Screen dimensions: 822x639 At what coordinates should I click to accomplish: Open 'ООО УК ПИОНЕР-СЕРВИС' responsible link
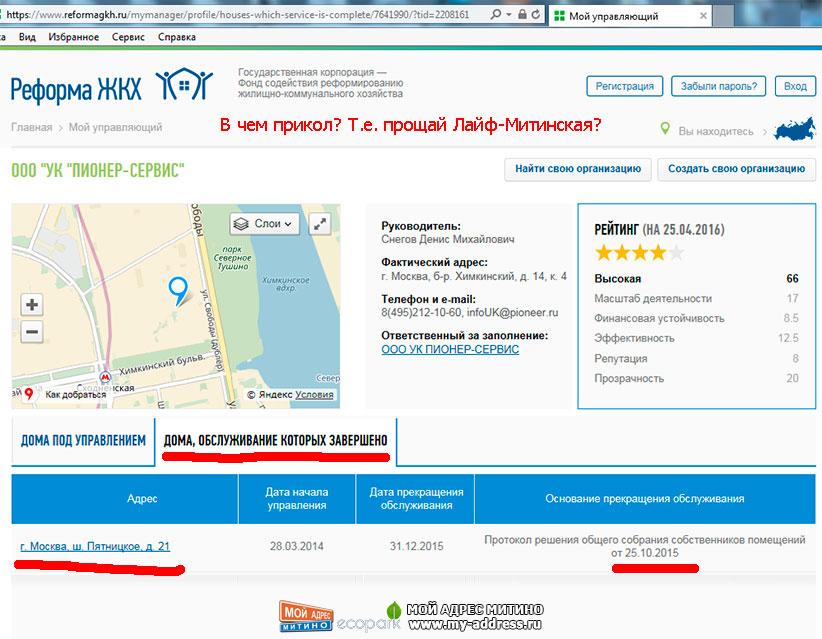point(450,350)
